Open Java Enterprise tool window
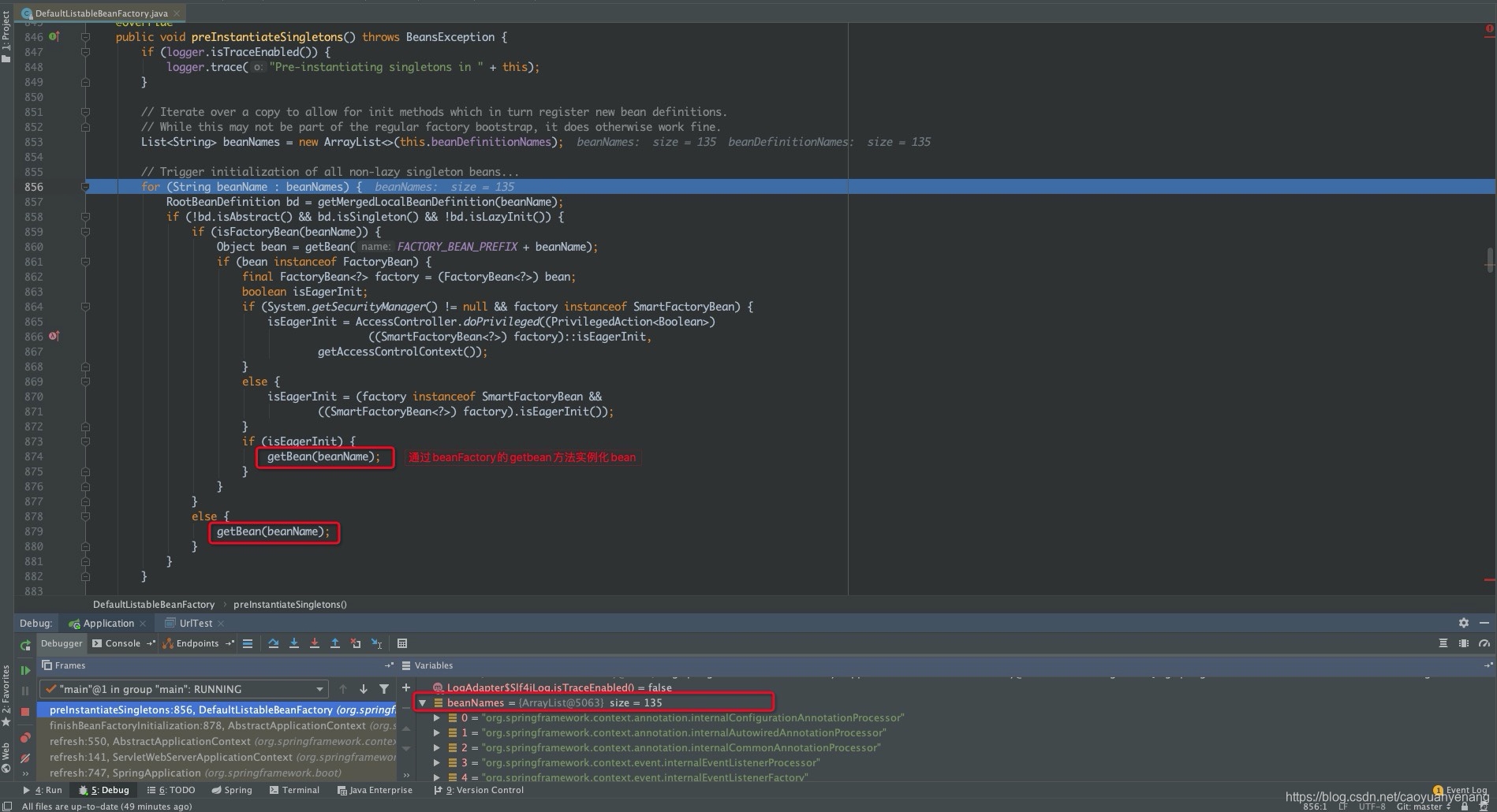This screenshot has width=1497, height=812. tap(375, 790)
